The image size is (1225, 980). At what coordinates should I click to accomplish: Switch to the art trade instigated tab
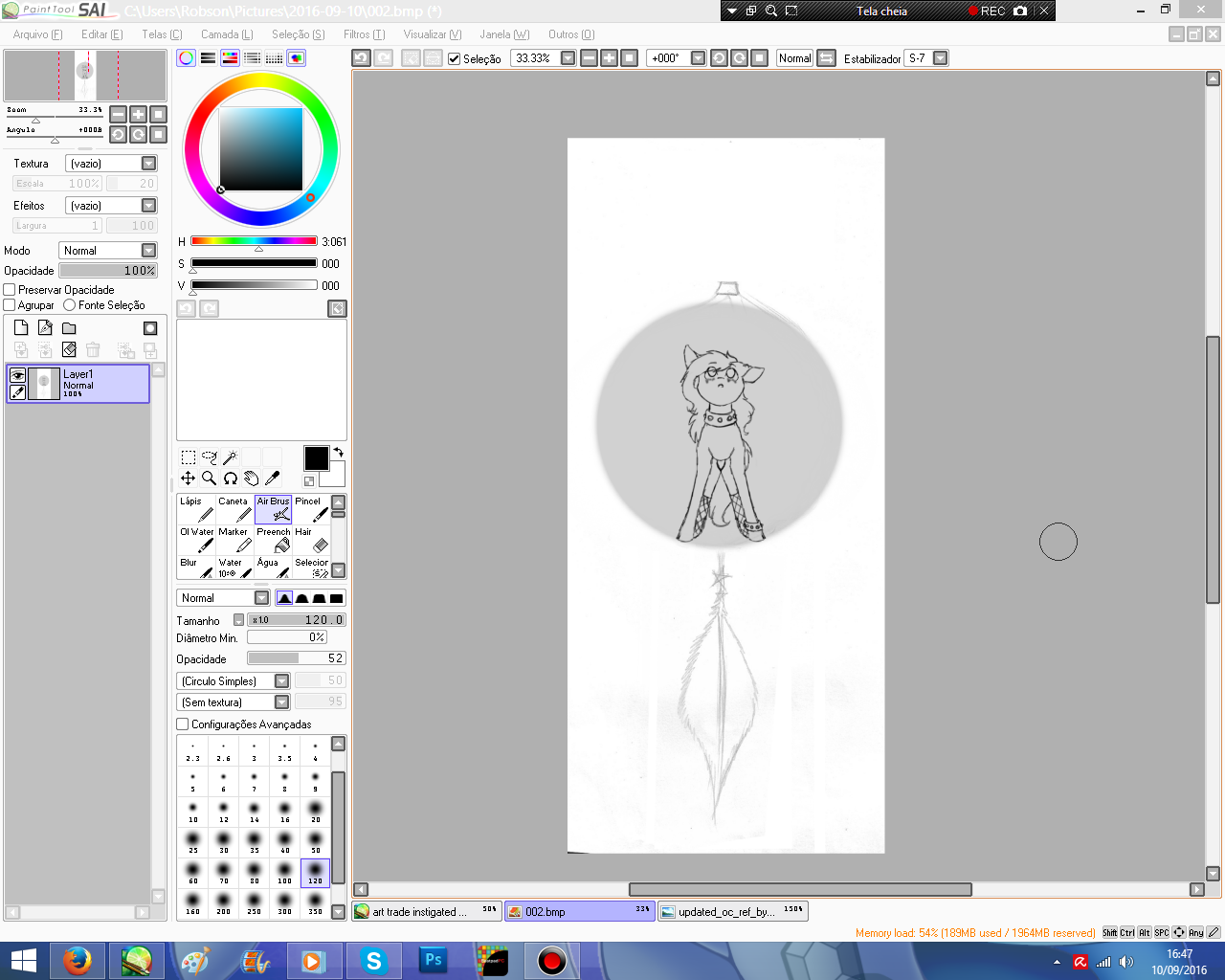point(427,912)
